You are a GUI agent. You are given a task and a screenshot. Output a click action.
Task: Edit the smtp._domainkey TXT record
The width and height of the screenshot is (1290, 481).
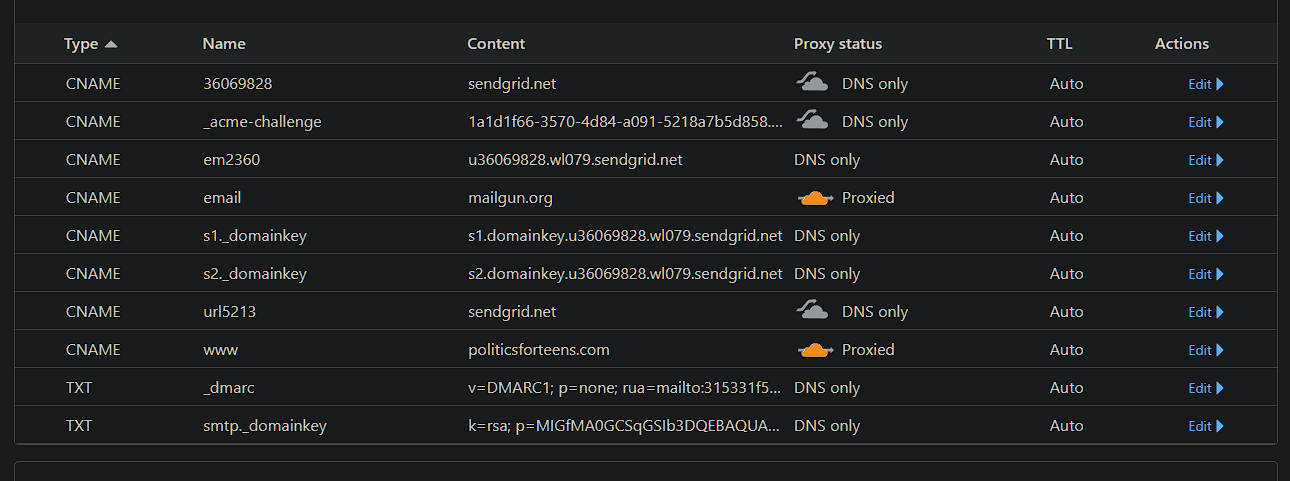click(1199, 426)
